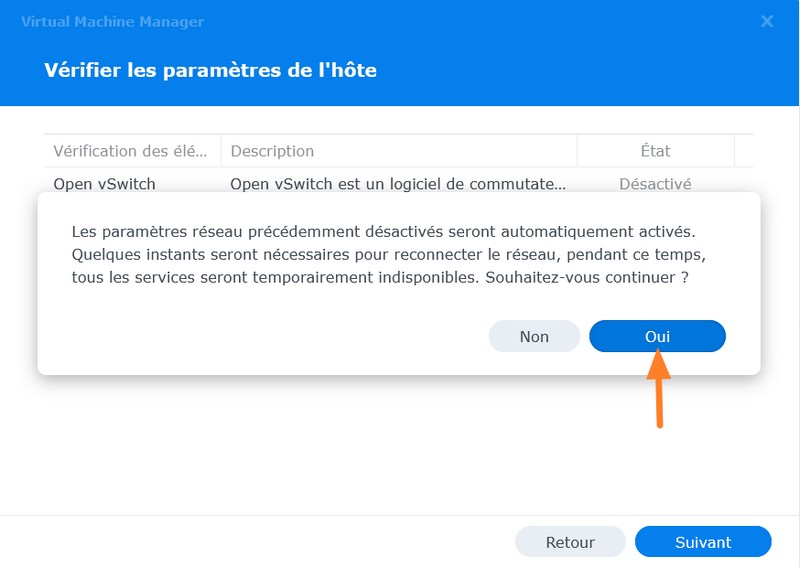
Task: Click the Désactivé status cell
Action: [x=655, y=184]
